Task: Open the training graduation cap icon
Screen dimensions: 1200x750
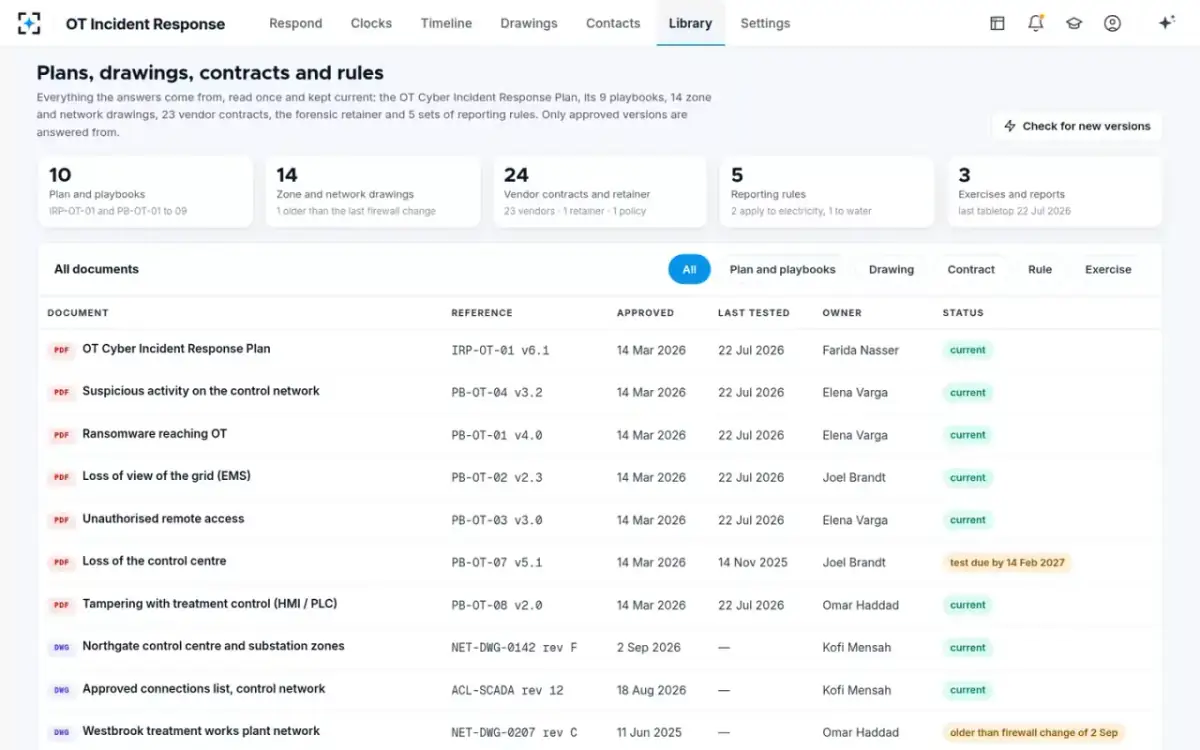Action: pyautogui.click(x=1074, y=23)
